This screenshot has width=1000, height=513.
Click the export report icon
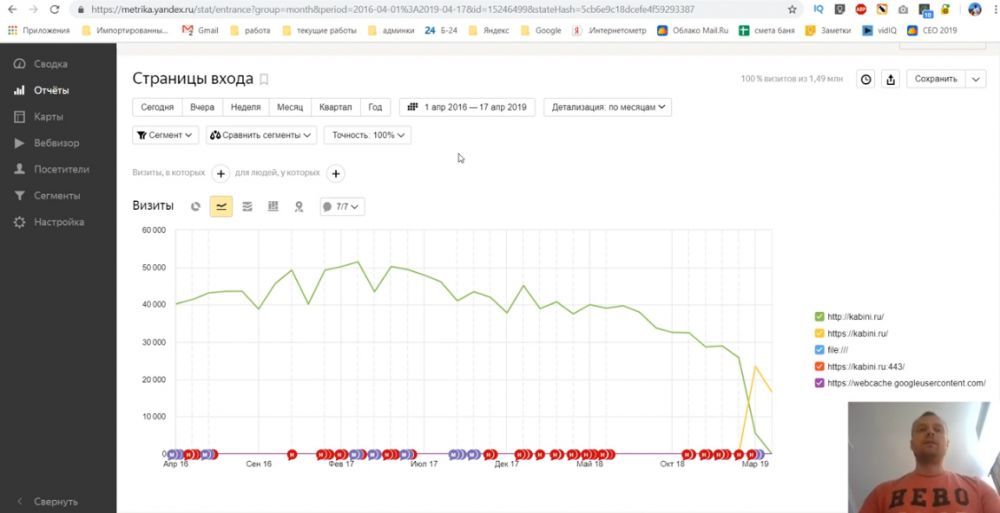tap(891, 79)
